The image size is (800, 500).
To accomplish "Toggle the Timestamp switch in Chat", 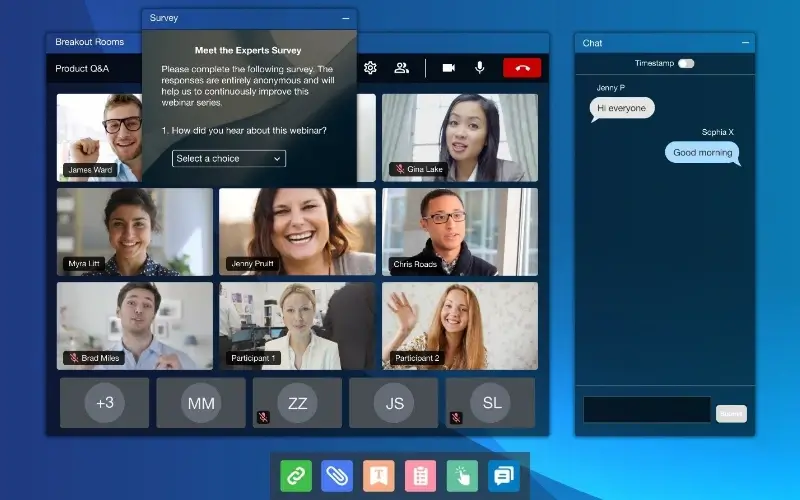I will point(686,63).
